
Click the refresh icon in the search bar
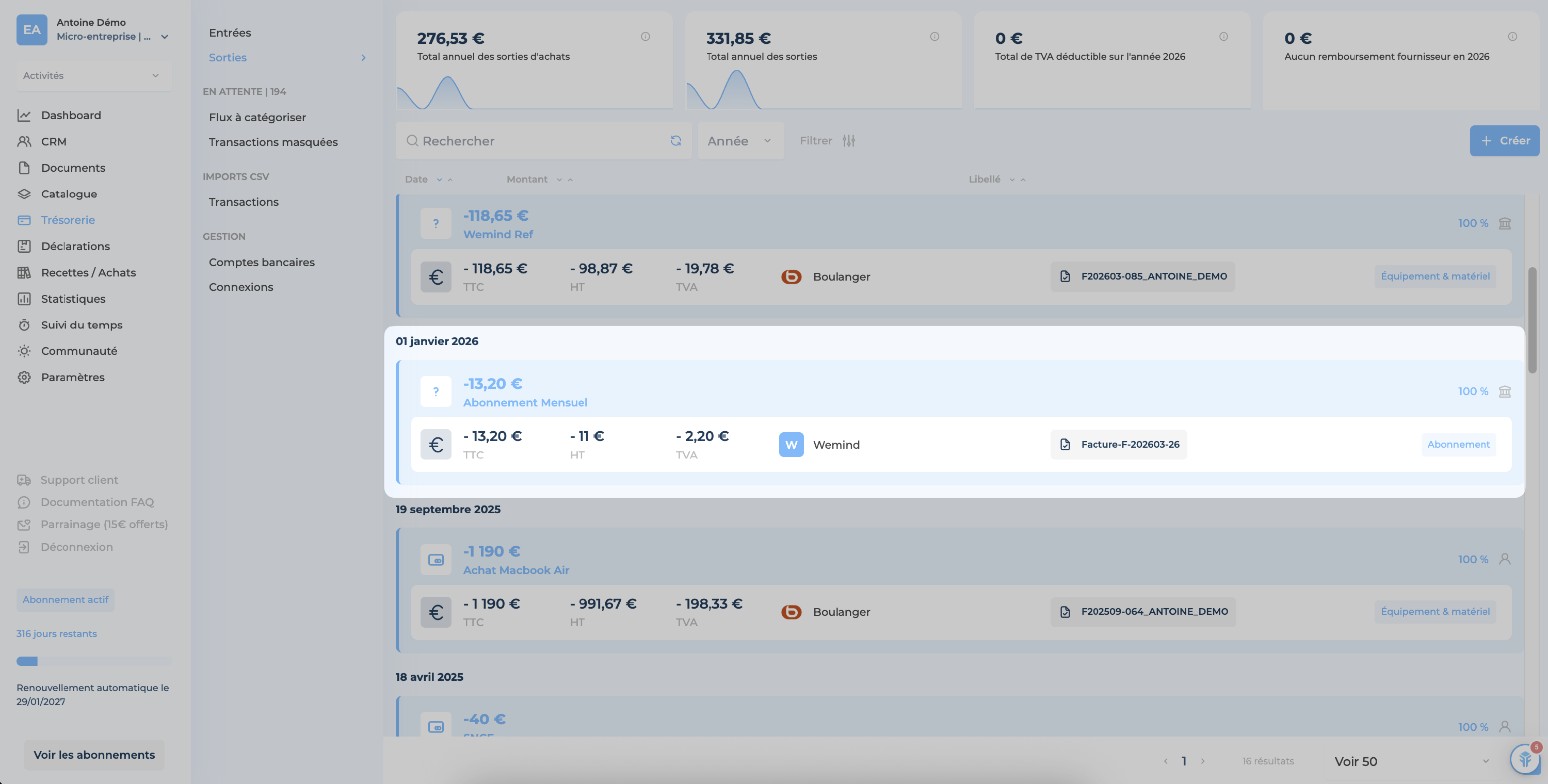click(675, 141)
